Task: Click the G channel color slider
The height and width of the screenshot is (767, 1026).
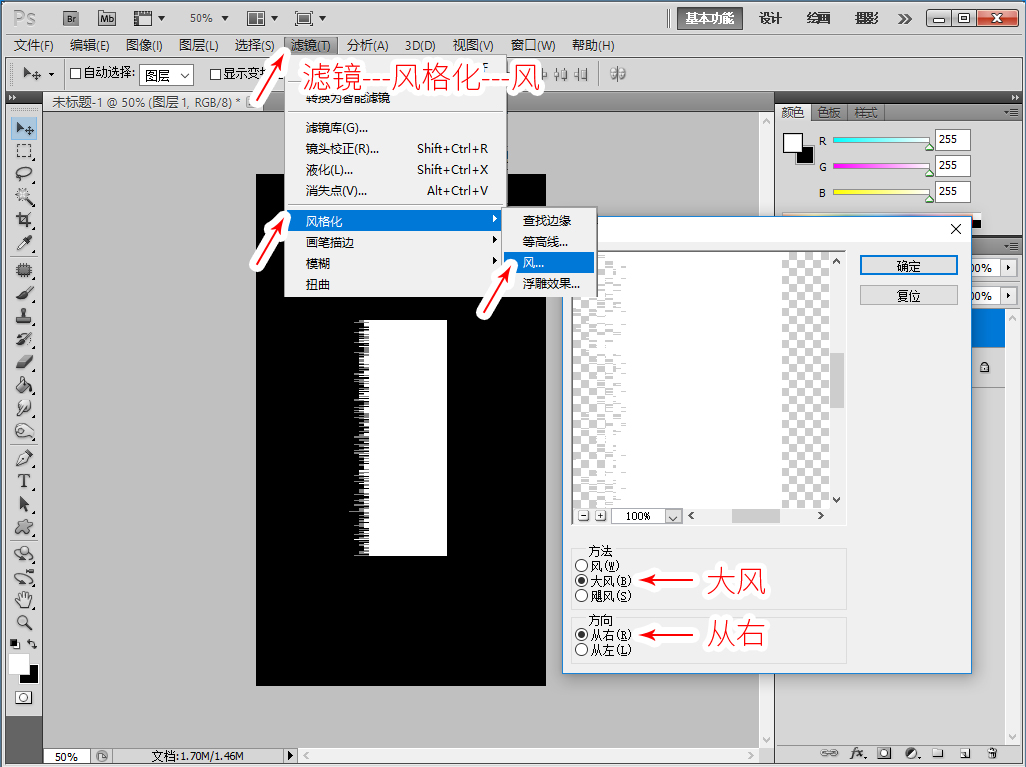Action: tap(881, 166)
